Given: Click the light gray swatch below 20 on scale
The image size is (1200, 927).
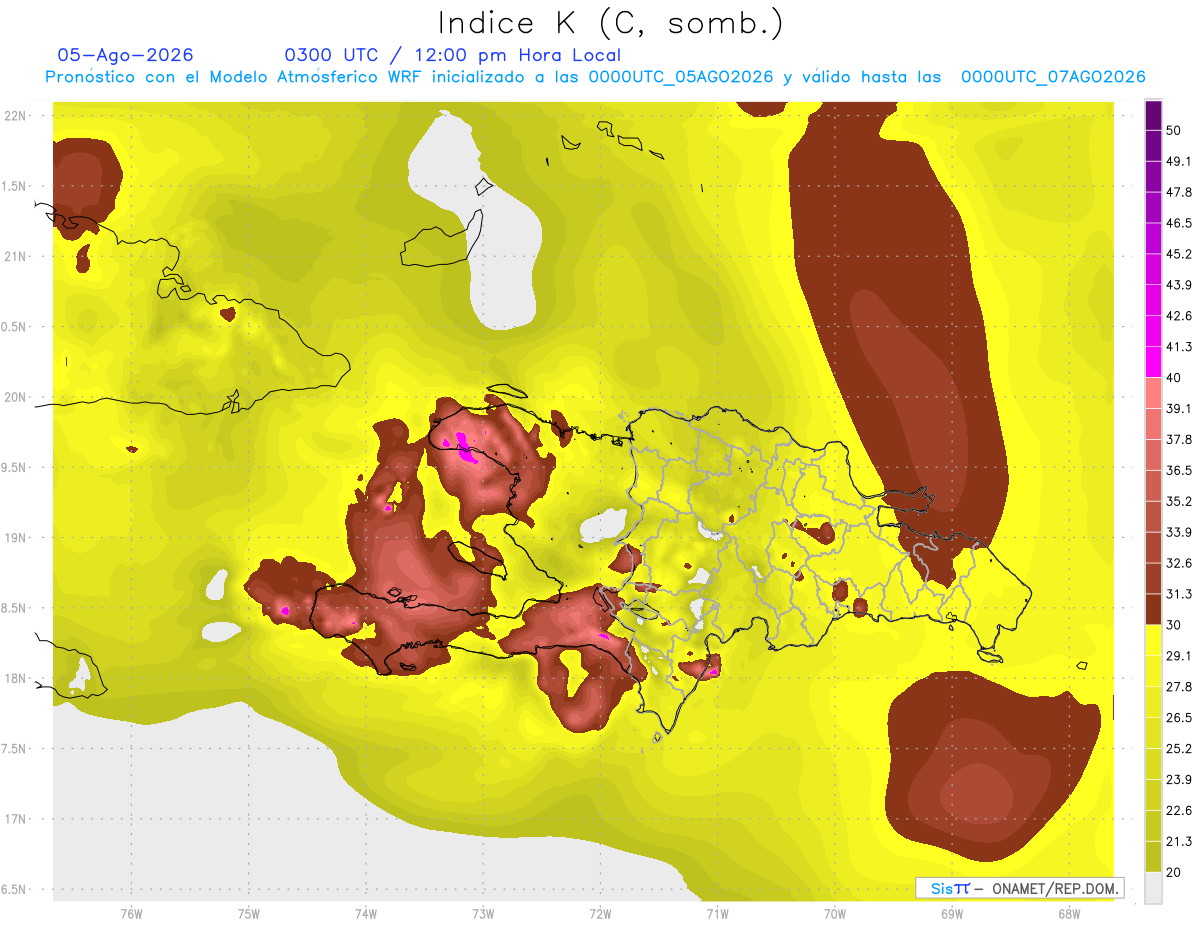Looking at the screenshot, I should pos(1153,888).
